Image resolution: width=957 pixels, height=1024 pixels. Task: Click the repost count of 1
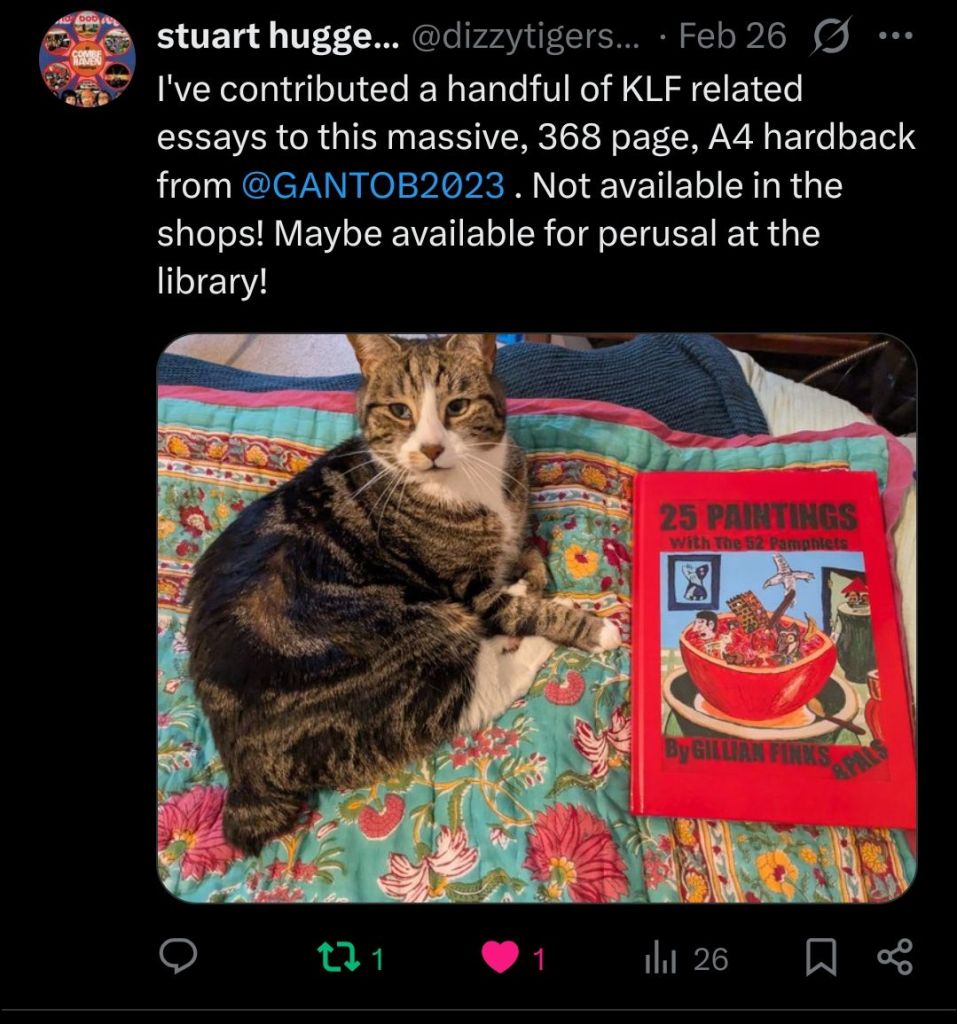(x=378, y=959)
